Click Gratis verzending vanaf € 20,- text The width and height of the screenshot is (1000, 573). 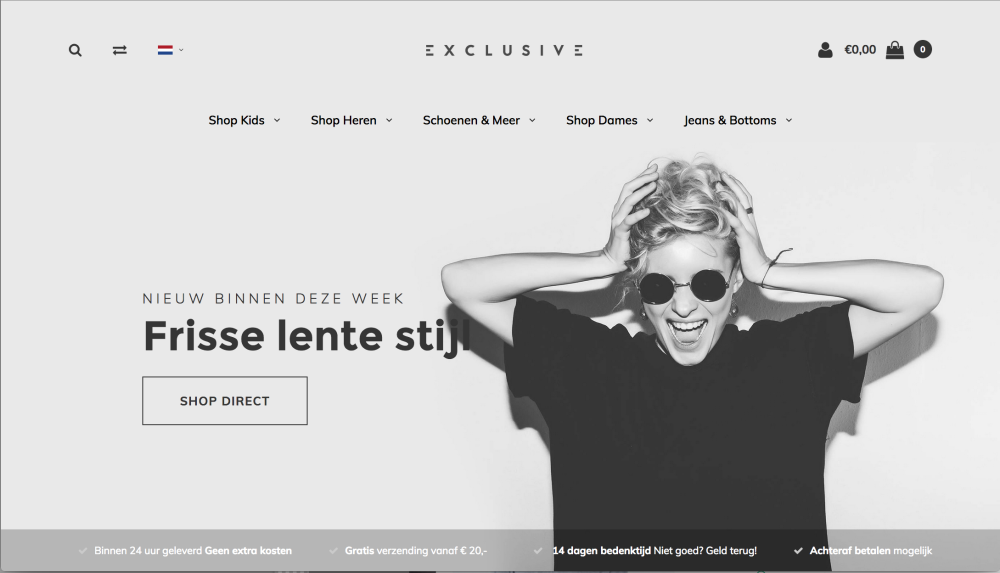(x=416, y=550)
